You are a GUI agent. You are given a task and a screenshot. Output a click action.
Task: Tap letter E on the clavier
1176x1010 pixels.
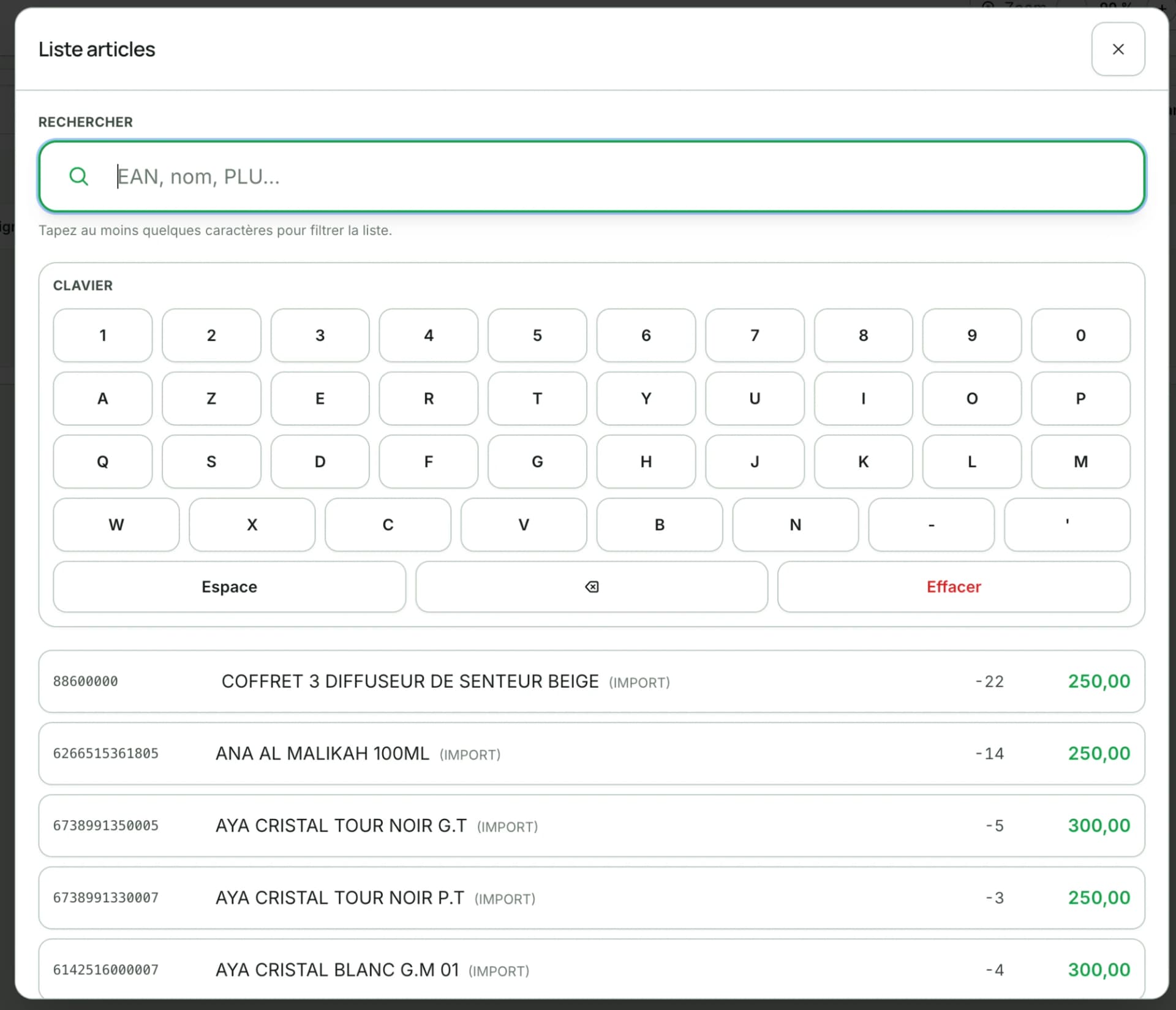point(320,399)
